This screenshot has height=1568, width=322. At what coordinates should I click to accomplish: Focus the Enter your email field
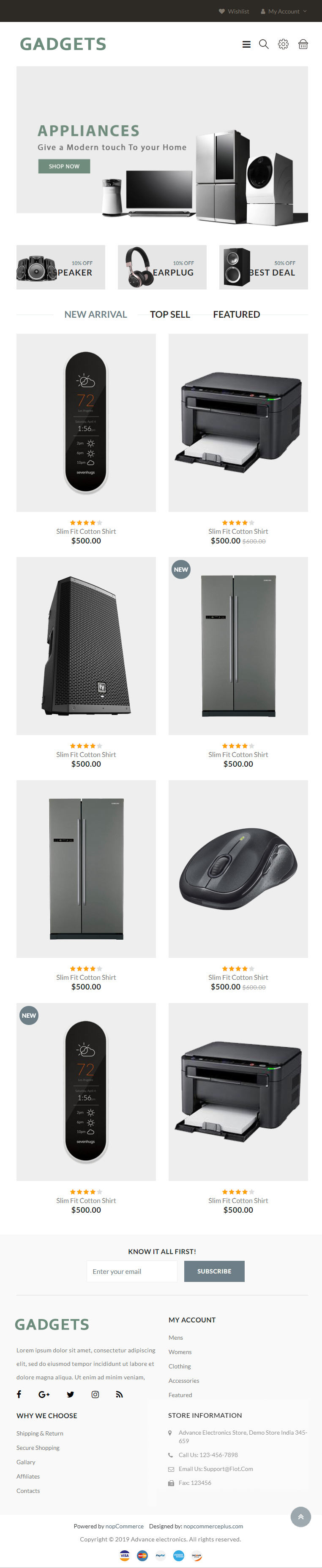[x=132, y=1271]
